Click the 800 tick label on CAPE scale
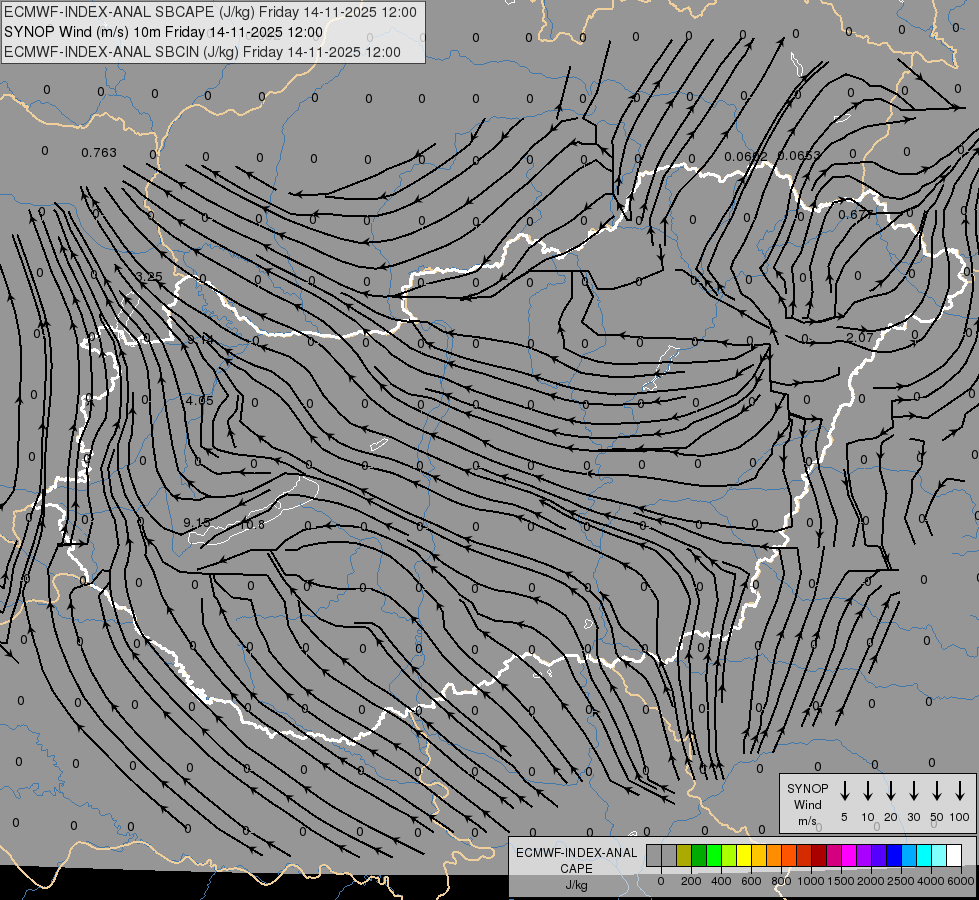The width and height of the screenshot is (979, 900). click(781, 881)
